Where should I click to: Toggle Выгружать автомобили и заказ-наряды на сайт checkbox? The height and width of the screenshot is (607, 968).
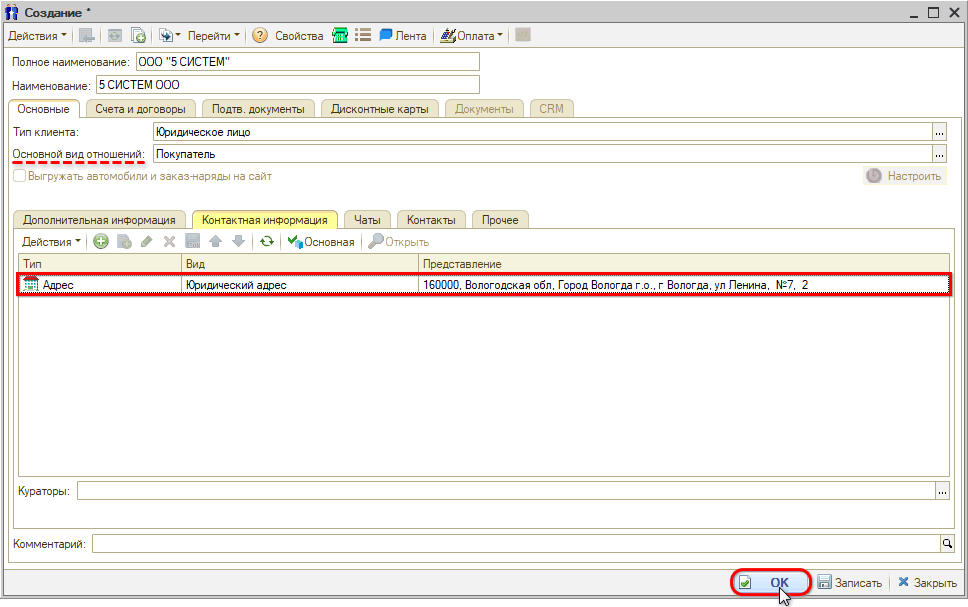click(20, 176)
